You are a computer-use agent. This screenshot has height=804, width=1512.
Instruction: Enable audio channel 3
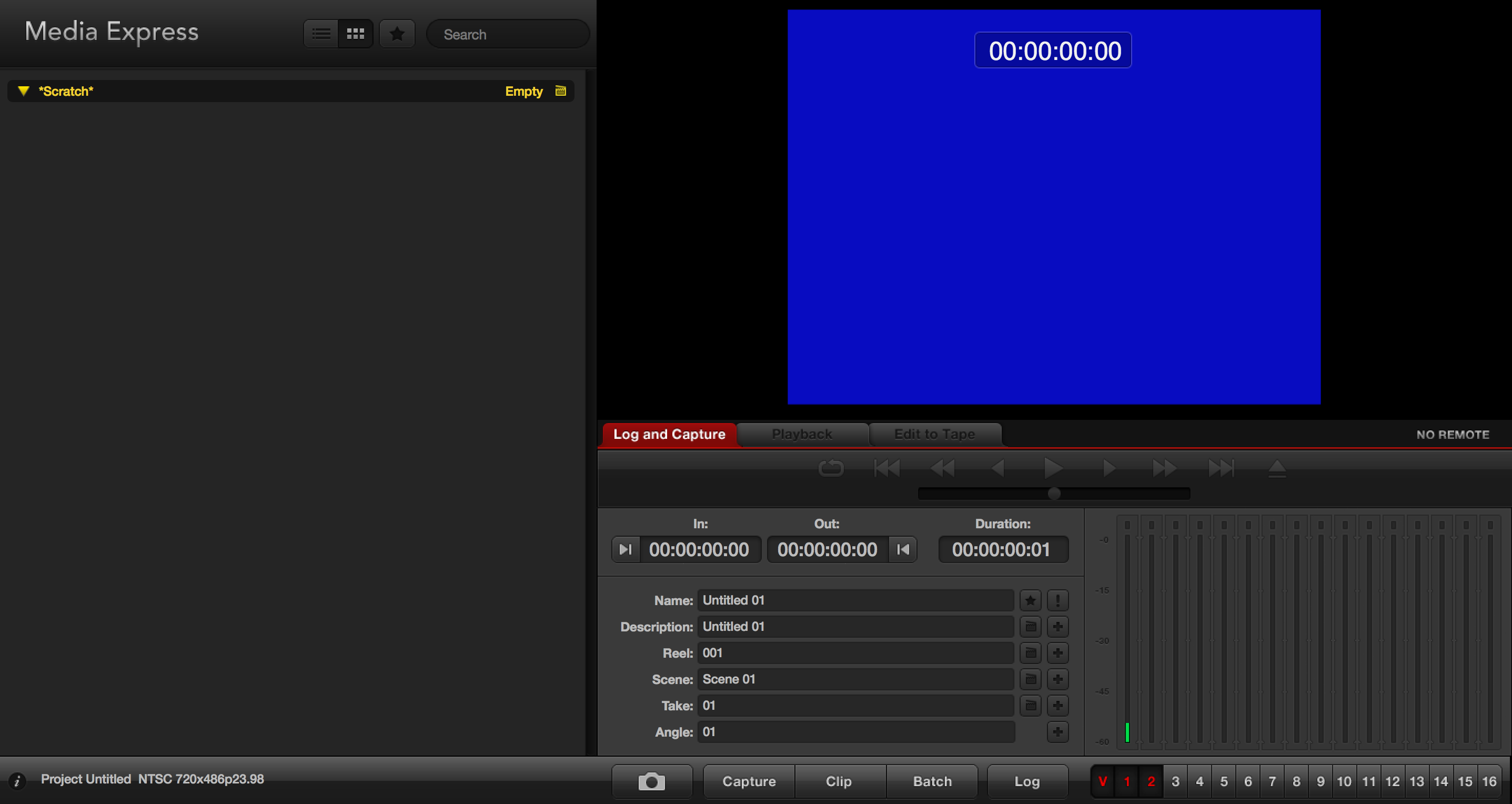click(x=1175, y=782)
